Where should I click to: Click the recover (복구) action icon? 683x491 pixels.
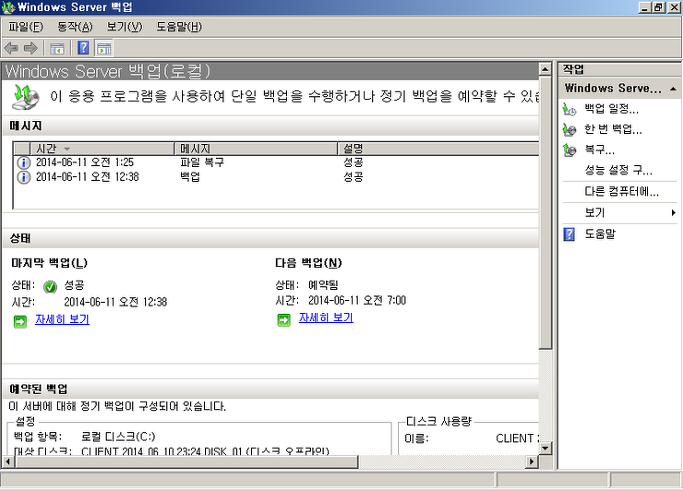pyautogui.click(x=569, y=150)
